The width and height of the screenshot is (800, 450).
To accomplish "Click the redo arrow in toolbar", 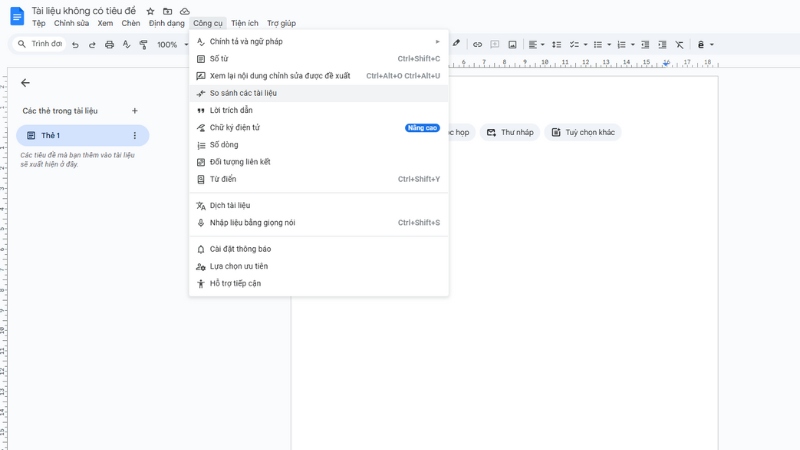I will click(x=92, y=45).
